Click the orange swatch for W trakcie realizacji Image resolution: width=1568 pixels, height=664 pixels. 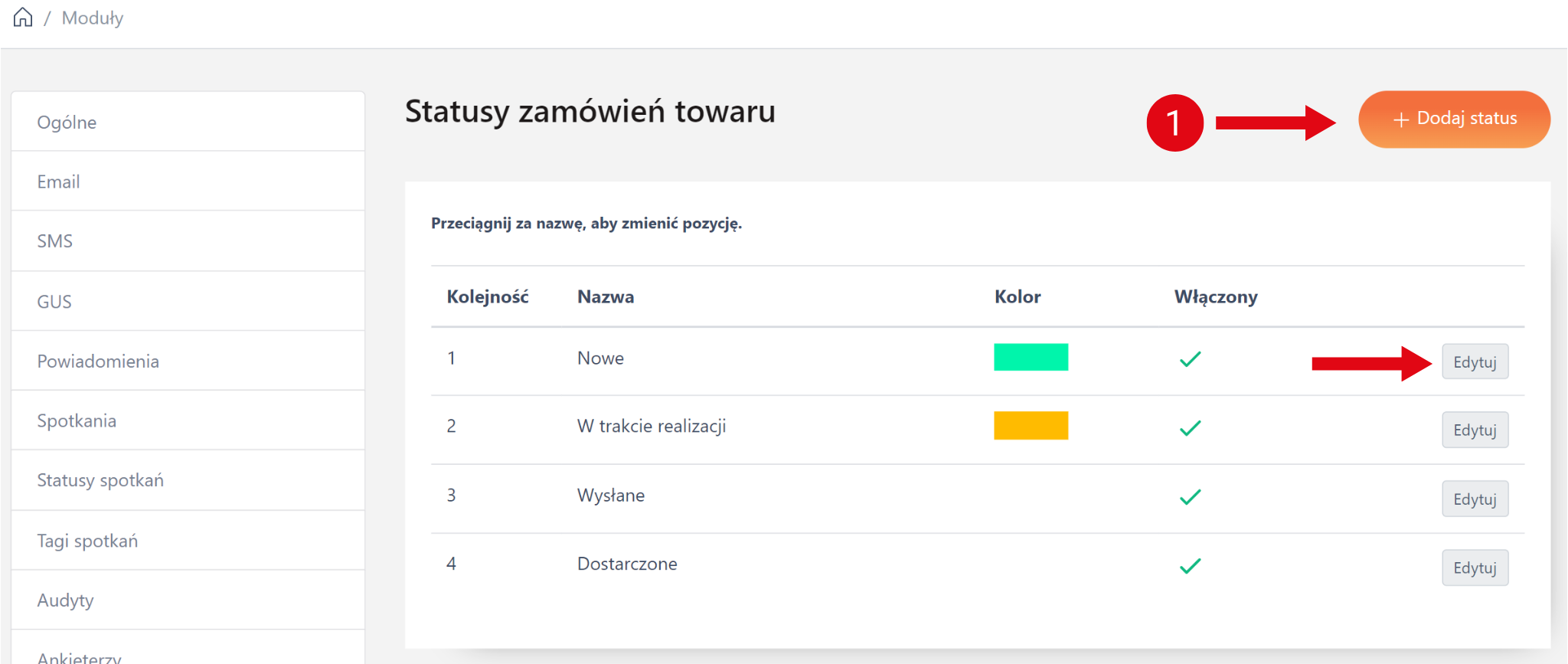point(1031,426)
